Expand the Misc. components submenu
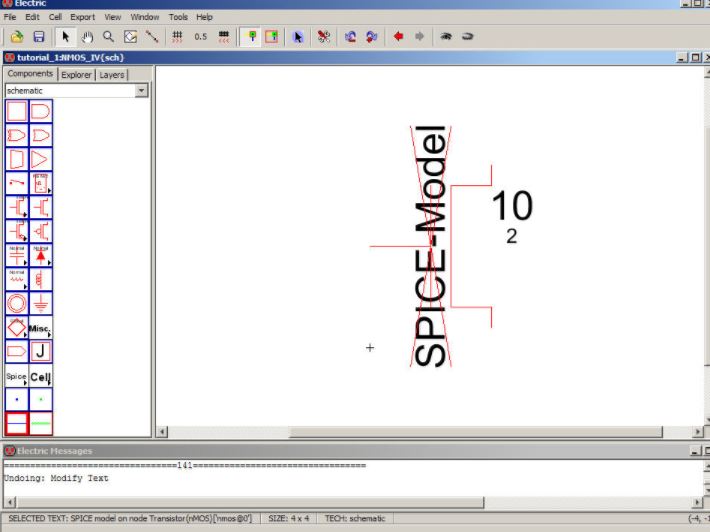Image resolution: width=710 pixels, height=532 pixels. click(41, 327)
